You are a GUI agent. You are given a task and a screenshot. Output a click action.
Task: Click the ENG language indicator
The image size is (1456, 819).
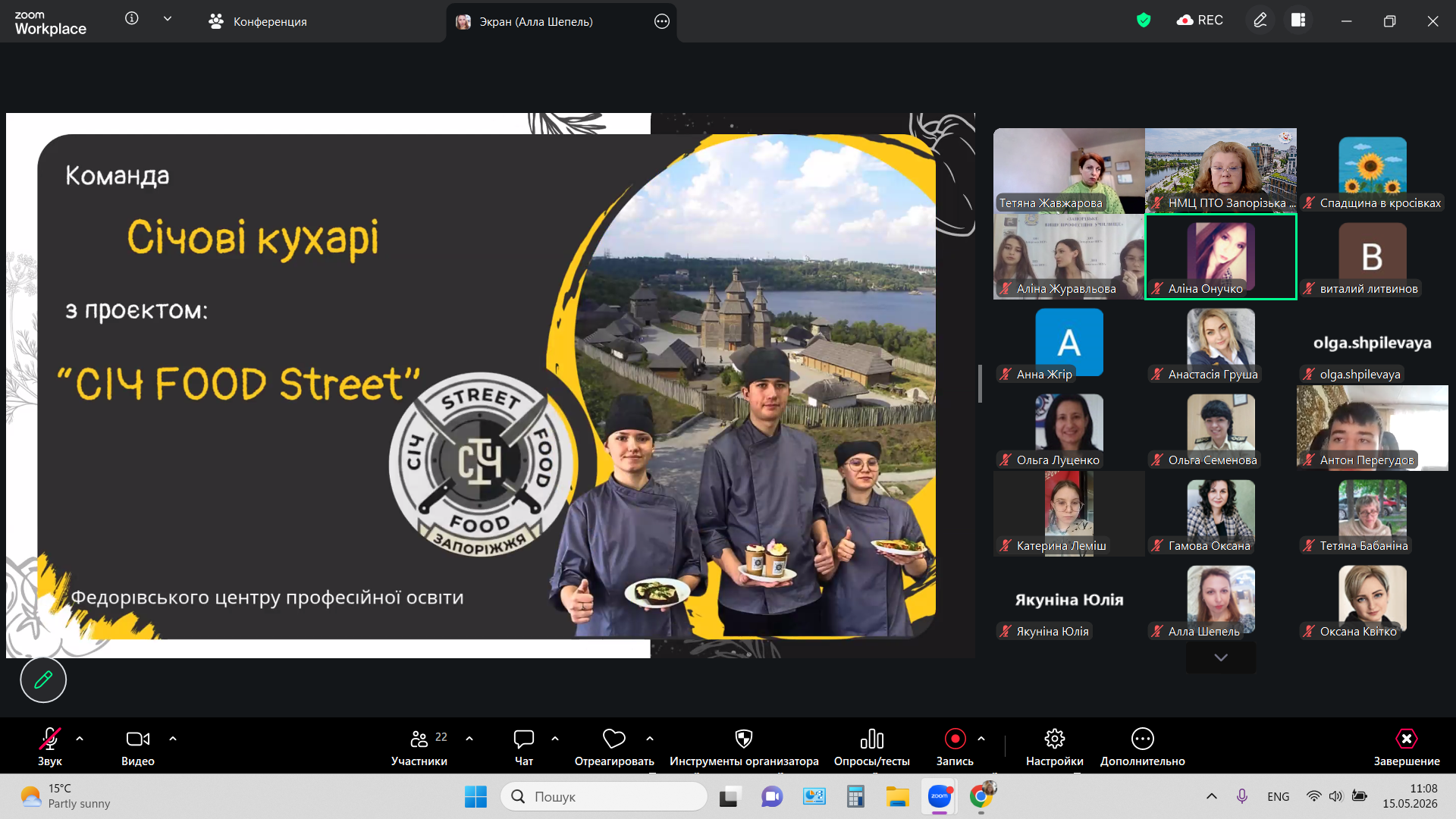click(x=1278, y=796)
